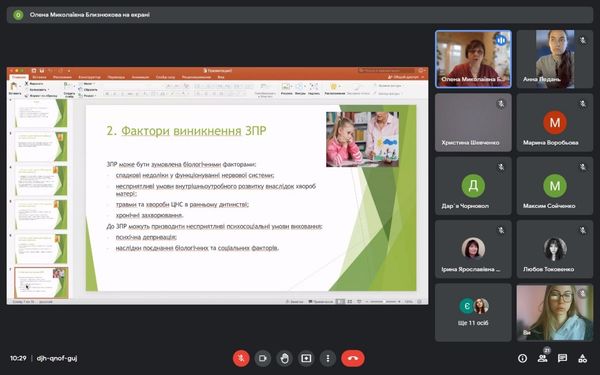Select the first slide thumbnail in panel
The width and height of the screenshot is (600, 375).
[x=41, y=113]
